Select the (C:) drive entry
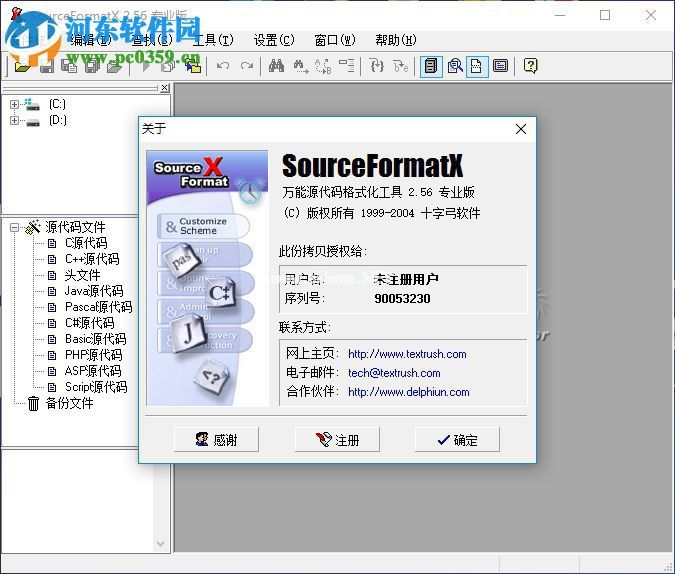675x574 pixels. point(57,104)
